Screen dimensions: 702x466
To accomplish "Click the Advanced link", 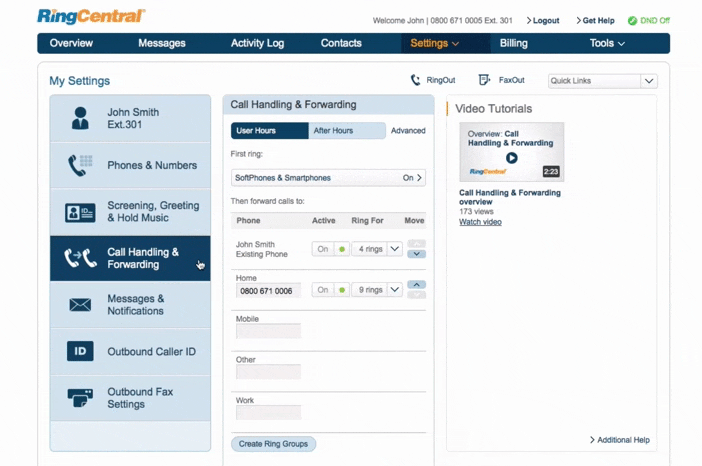I will (x=408, y=131).
